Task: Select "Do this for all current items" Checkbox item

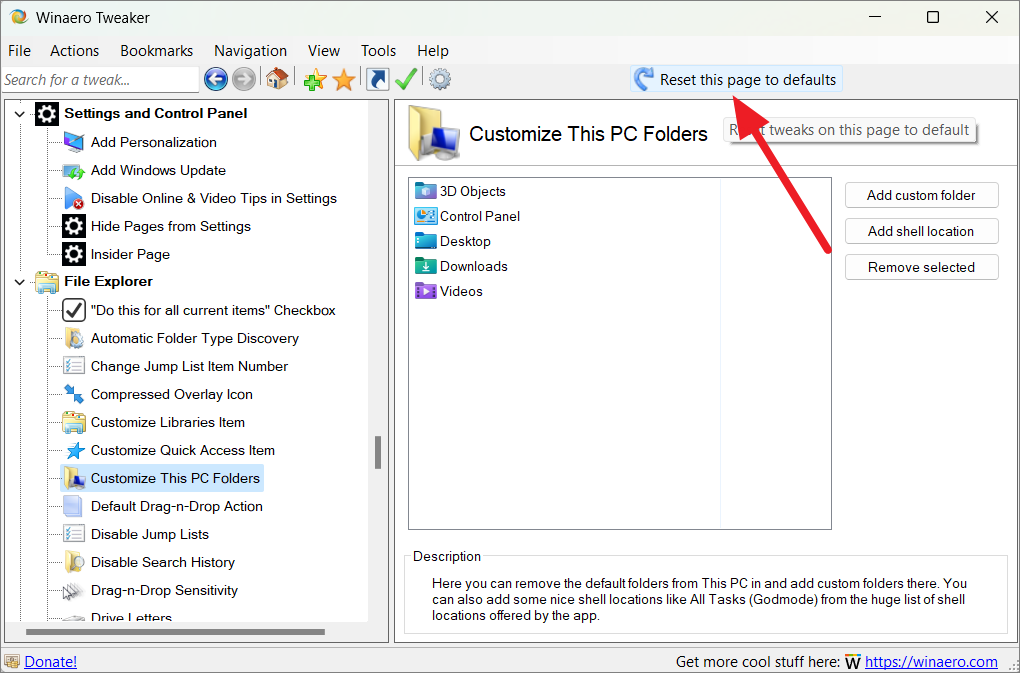Action: click(x=213, y=310)
